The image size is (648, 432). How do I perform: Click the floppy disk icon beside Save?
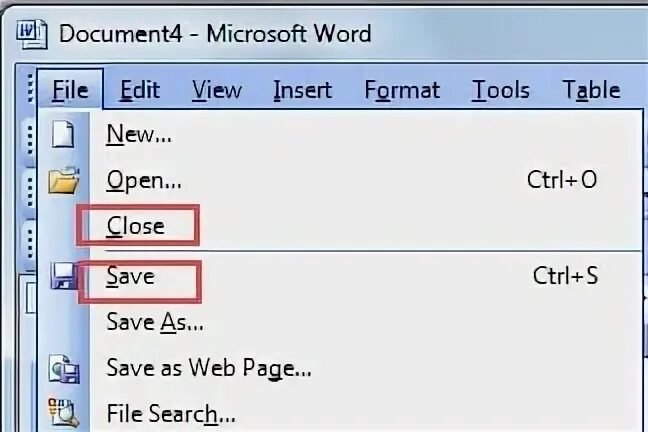[x=63, y=276]
